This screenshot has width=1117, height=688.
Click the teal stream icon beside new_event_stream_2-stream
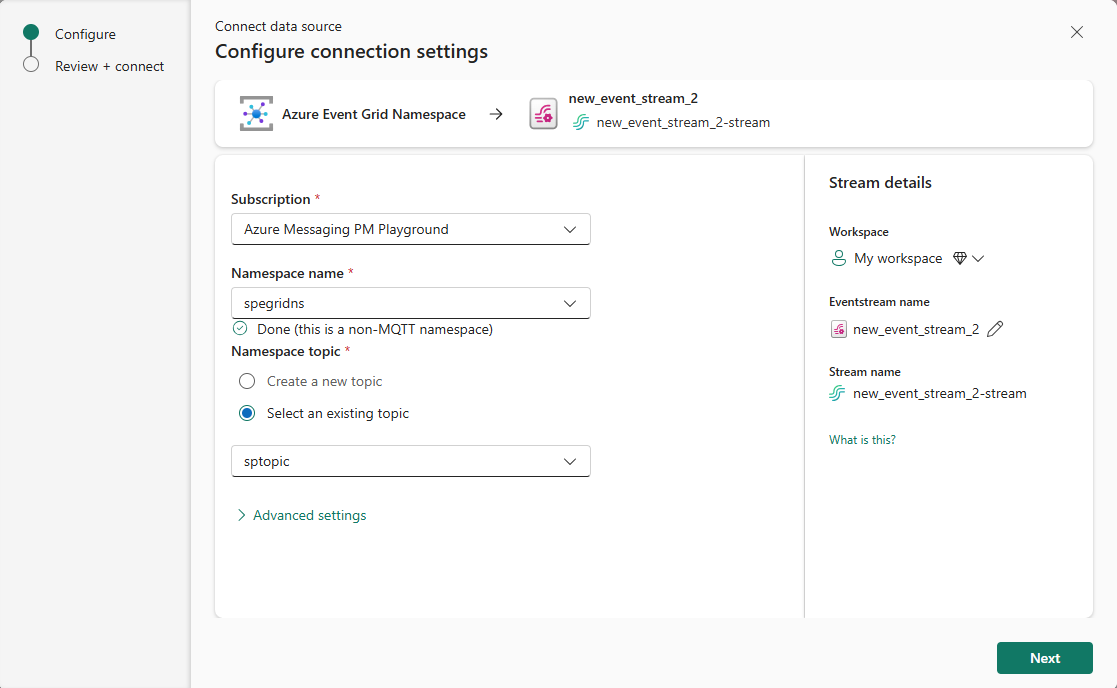tap(581, 123)
